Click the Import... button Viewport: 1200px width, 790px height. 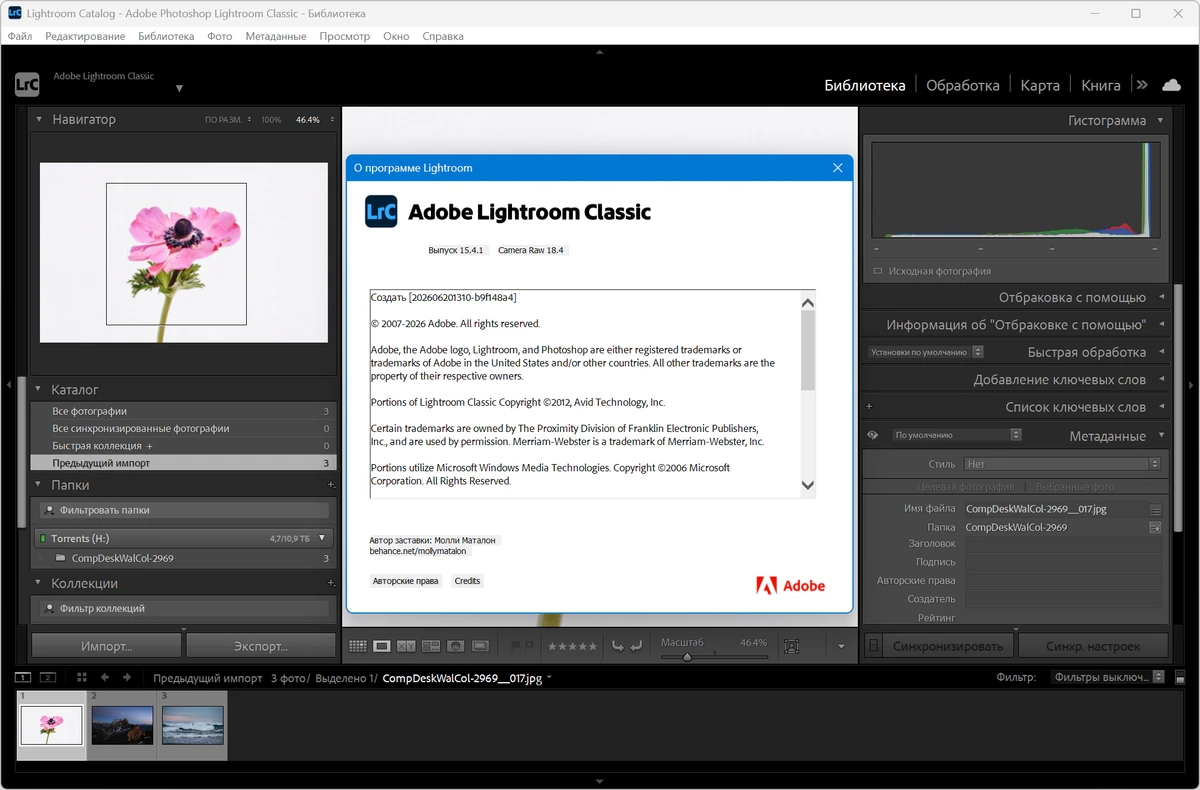pos(107,646)
